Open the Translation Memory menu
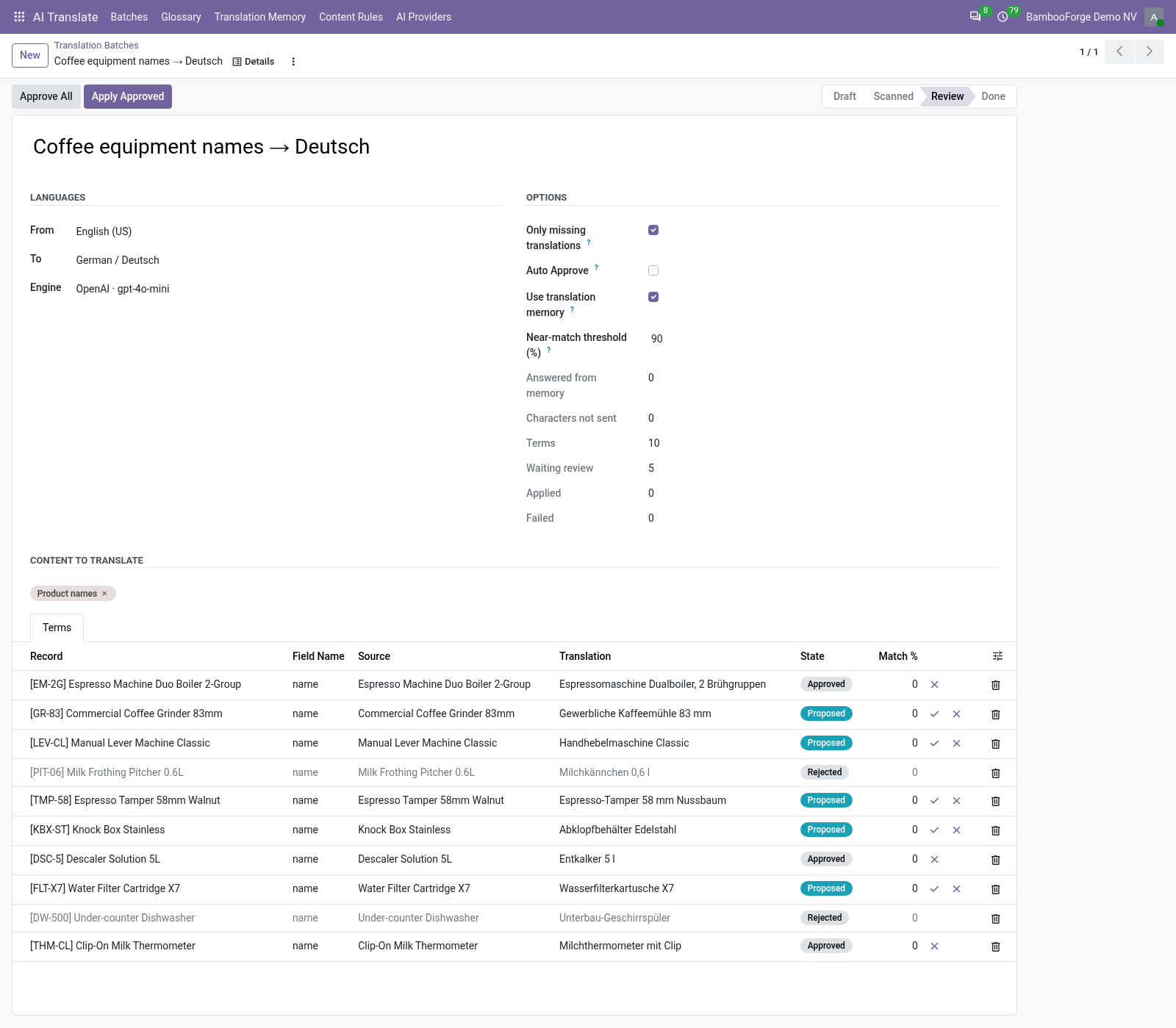Image resolution: width=1176 pixels, height=1028 pixels. click(260, 17)
